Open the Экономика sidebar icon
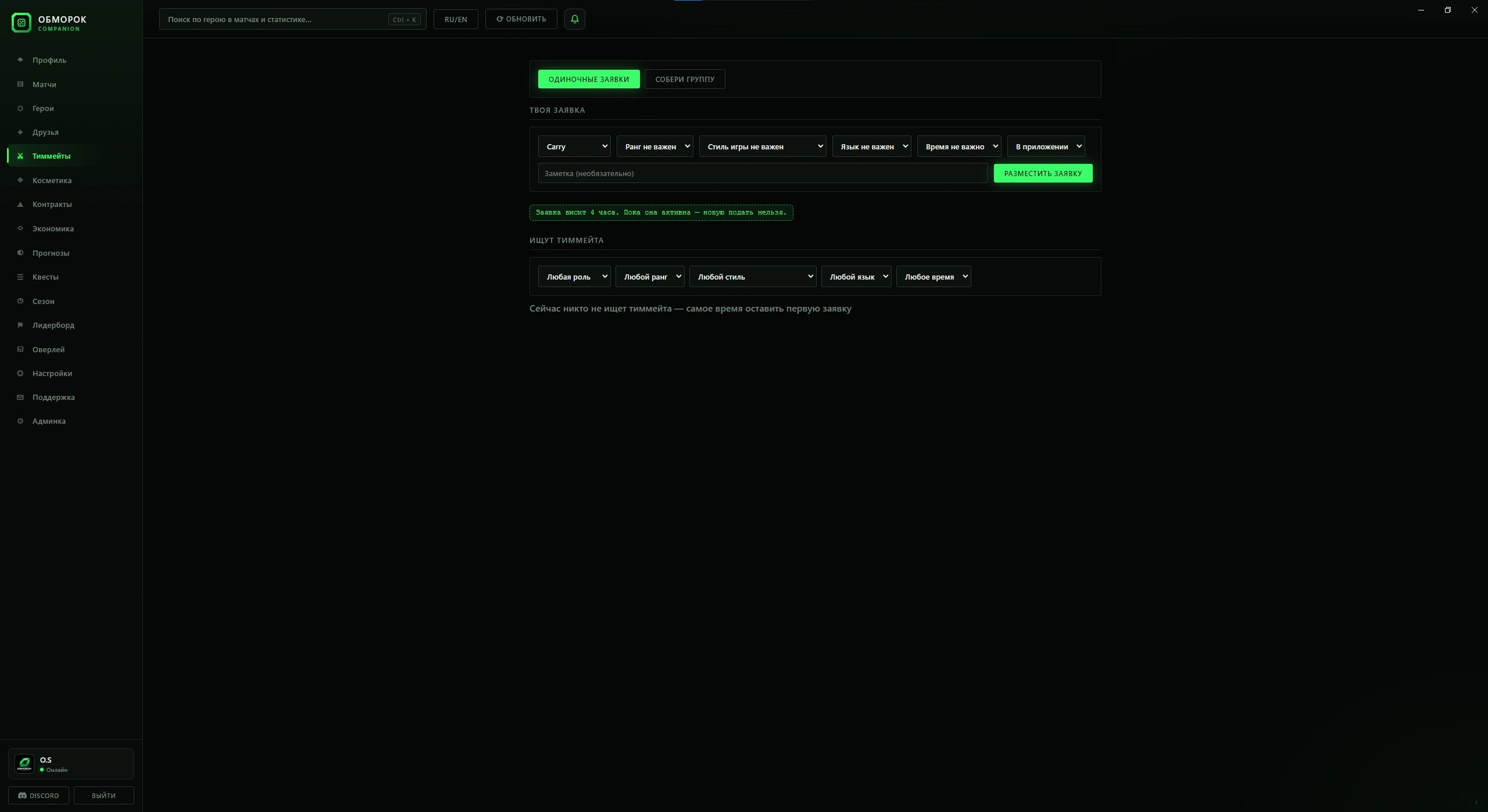The height and width of the screenshot is (812, 1488). tap(20, 228)
